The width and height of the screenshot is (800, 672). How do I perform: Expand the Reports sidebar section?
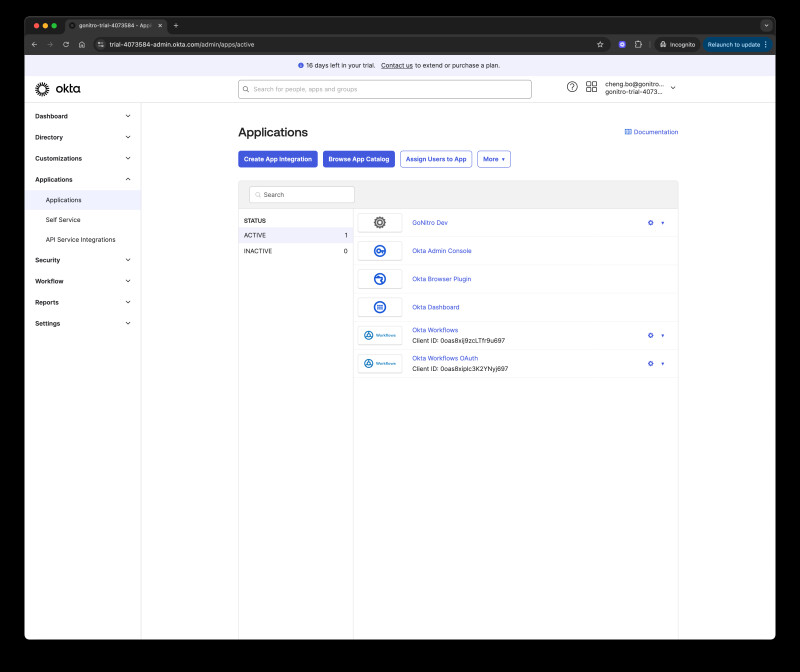[x=83, y=302]
